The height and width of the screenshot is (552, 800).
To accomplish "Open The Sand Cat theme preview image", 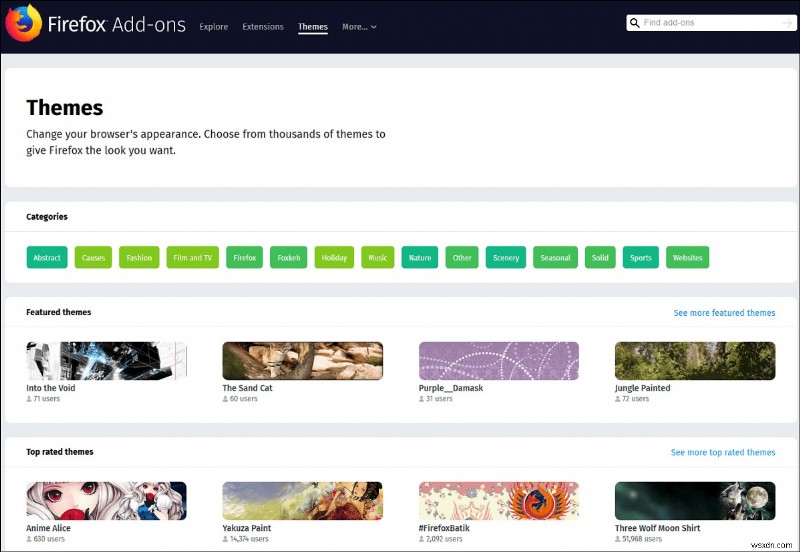I will [303, 361].
